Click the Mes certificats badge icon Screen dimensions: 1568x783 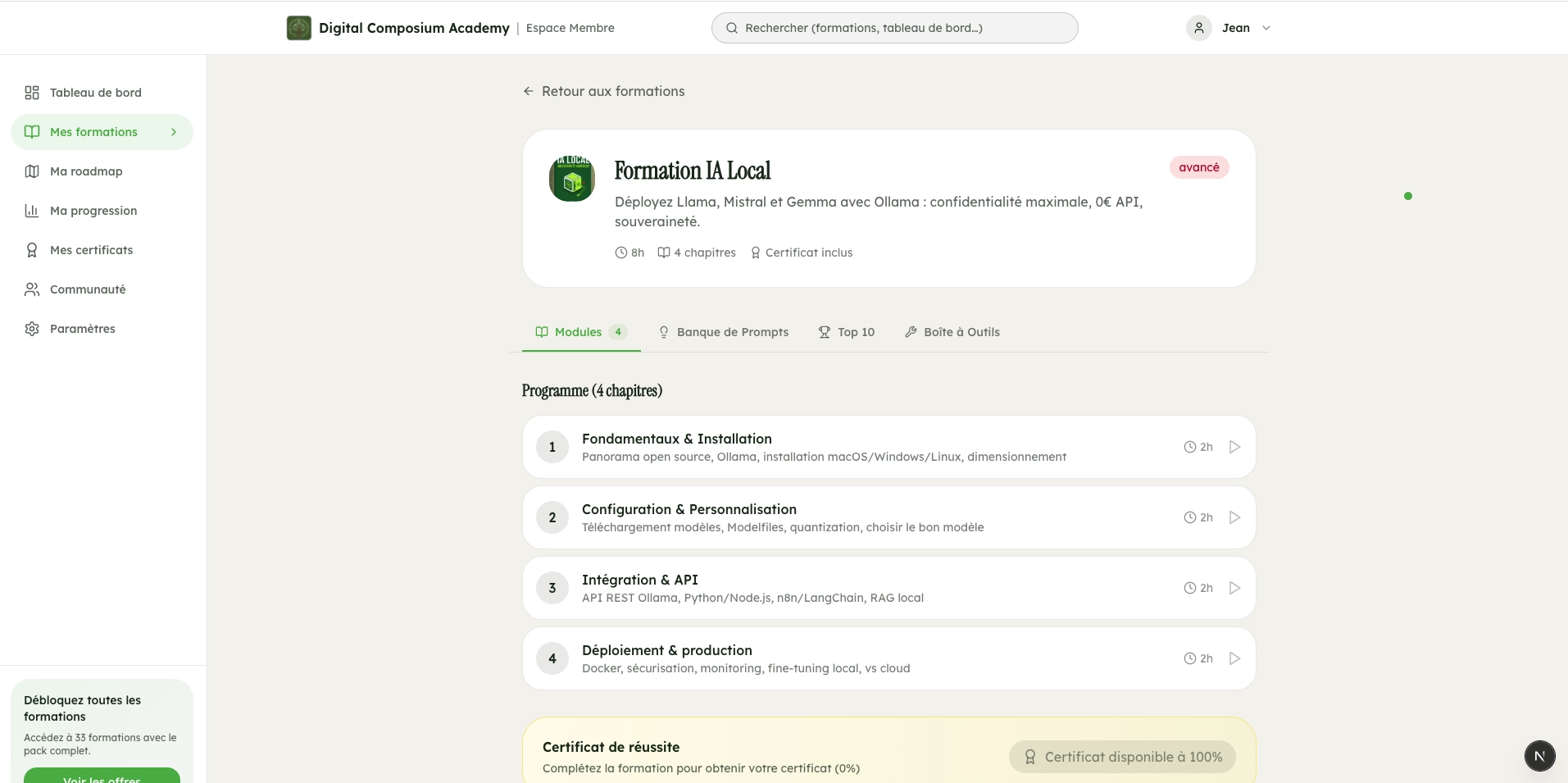pos(31,249)
